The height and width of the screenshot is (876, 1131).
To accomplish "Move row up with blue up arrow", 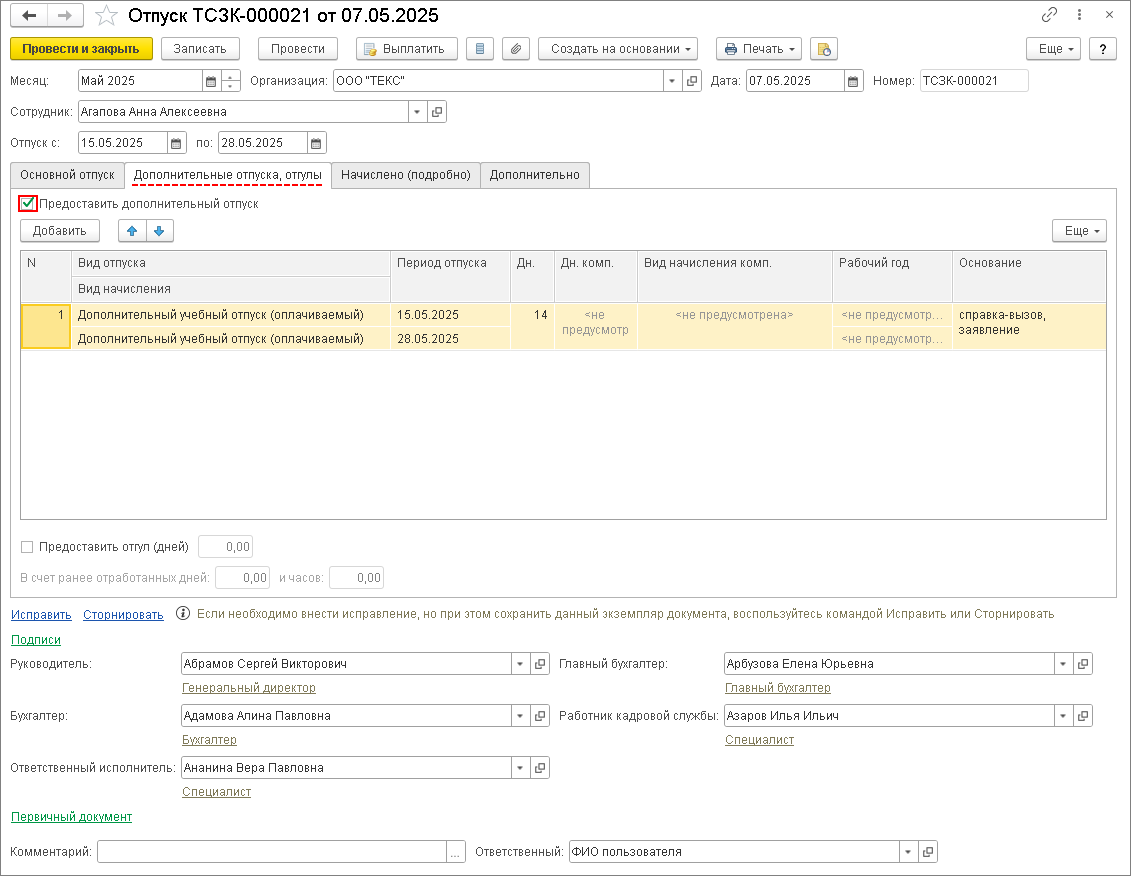I will tap(132, 231).
